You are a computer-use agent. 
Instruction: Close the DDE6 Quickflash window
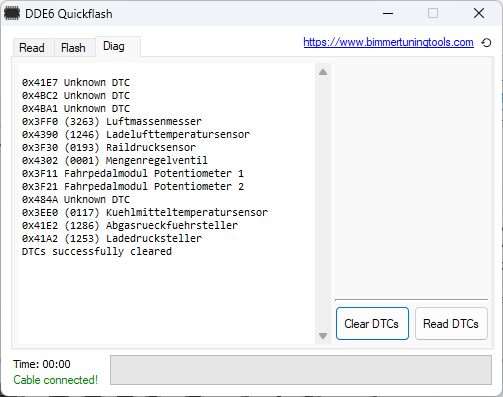click(479, 14)
